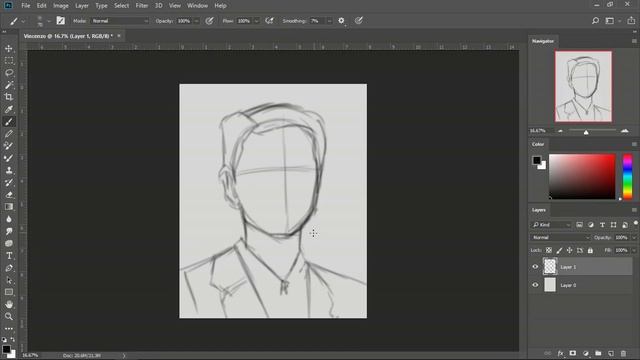Select the Magic Wand tool
The width and height of the screenshot is (640, 360).
pyautogui.click(x=9, y=85)
